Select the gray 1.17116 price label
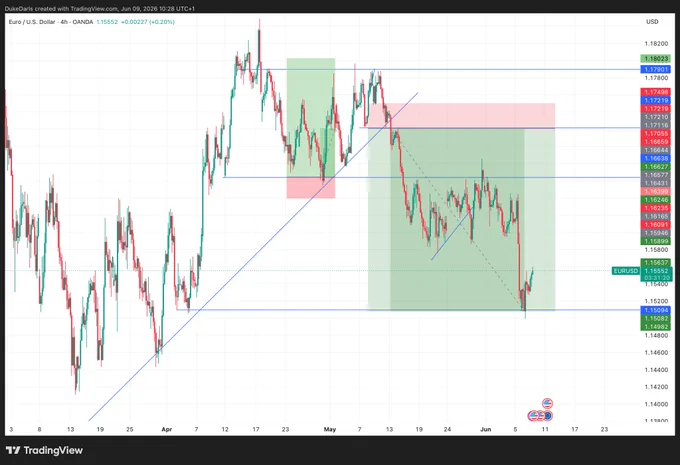This screenshot has width=680, height=465. coord(656,125)
